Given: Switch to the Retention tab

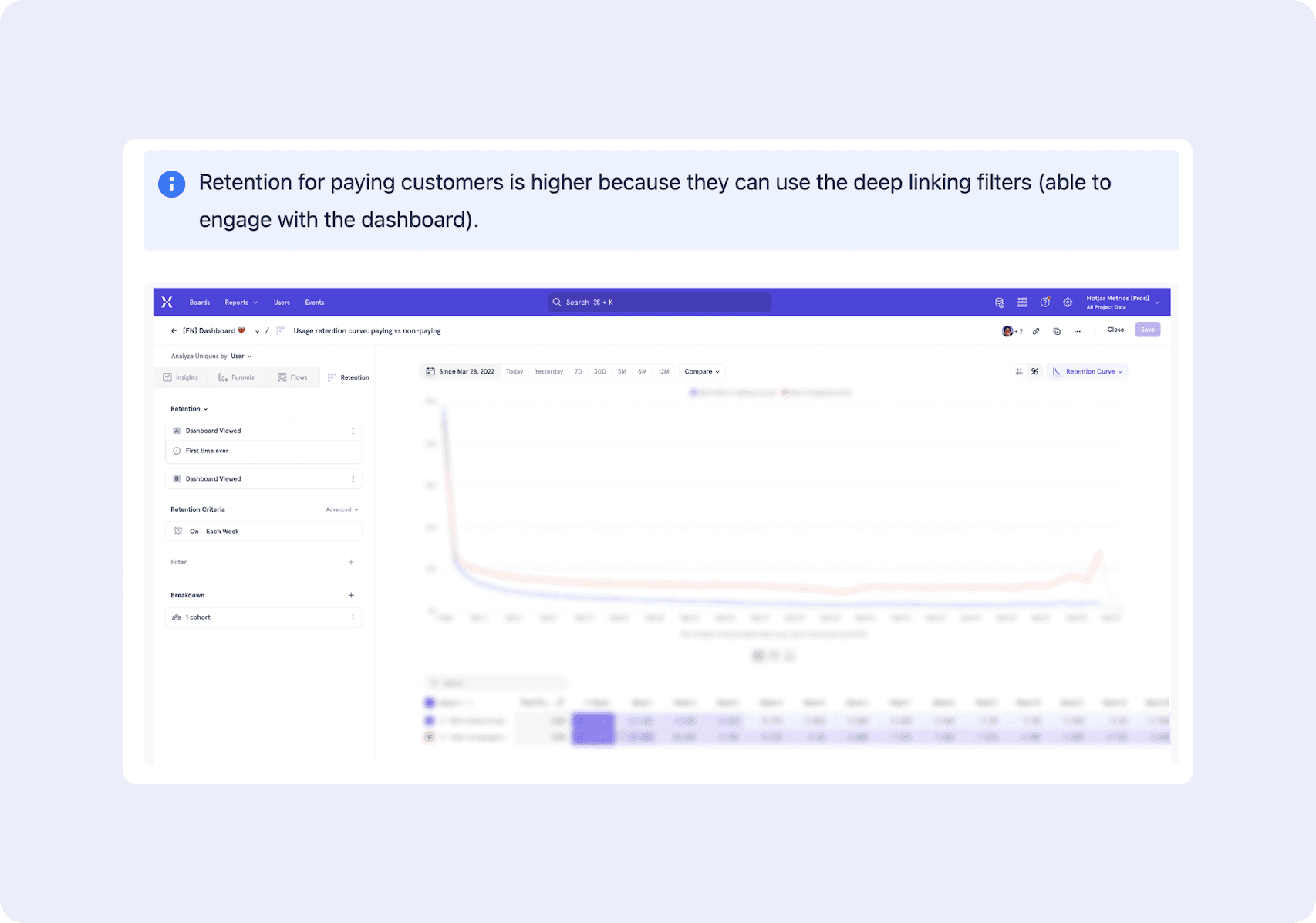Looking at the screenshot, I should pyautogui.click(x=348, y=377).
